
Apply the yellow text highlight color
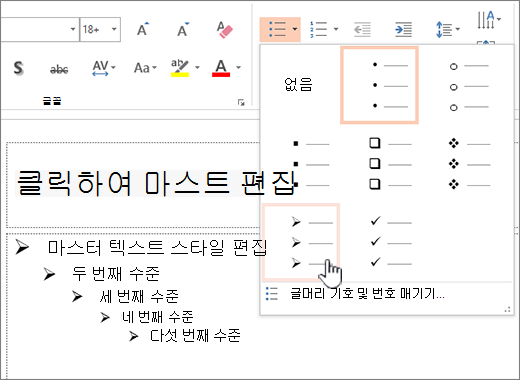[180, 68]
